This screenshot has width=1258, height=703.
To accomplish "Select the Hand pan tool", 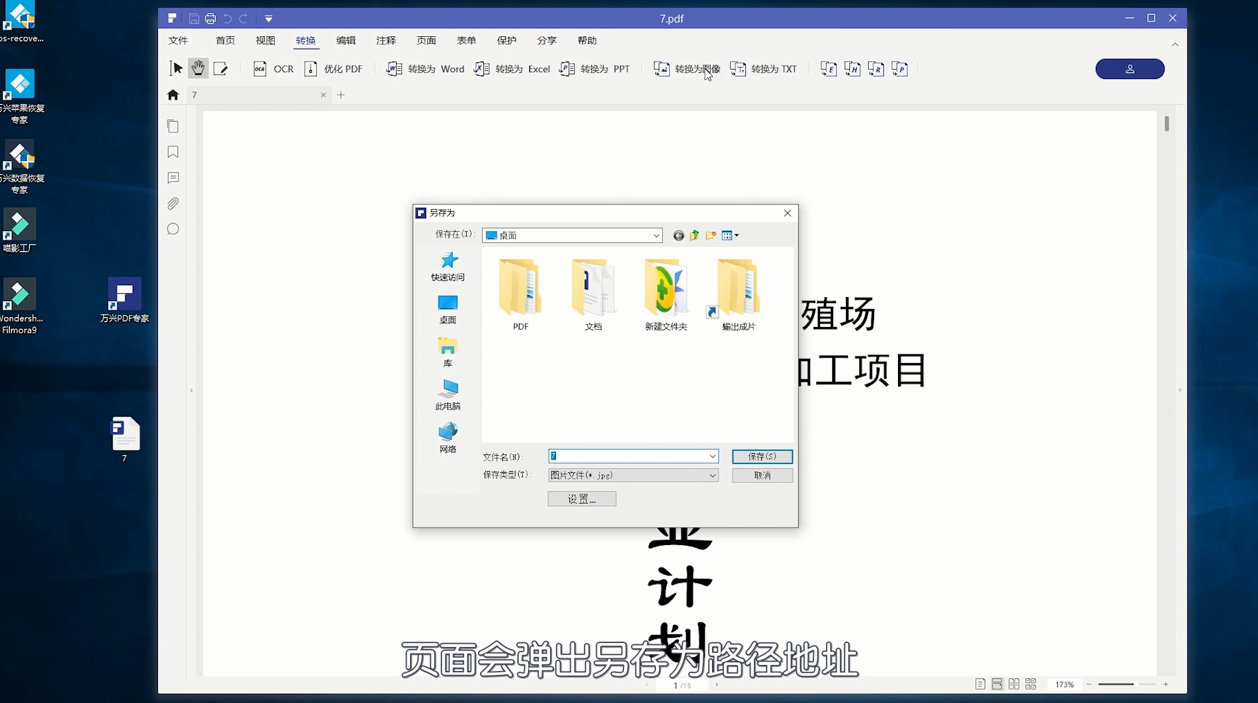I will point(197,67).
